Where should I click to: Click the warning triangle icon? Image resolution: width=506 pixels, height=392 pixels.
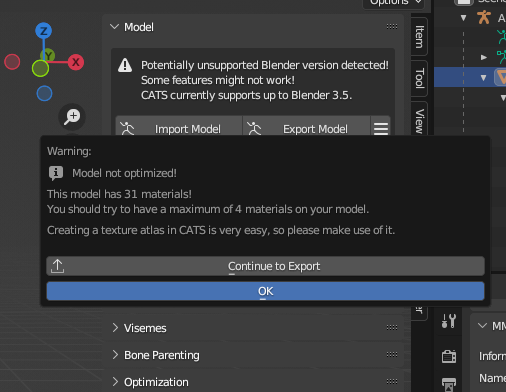coord(125,65)
